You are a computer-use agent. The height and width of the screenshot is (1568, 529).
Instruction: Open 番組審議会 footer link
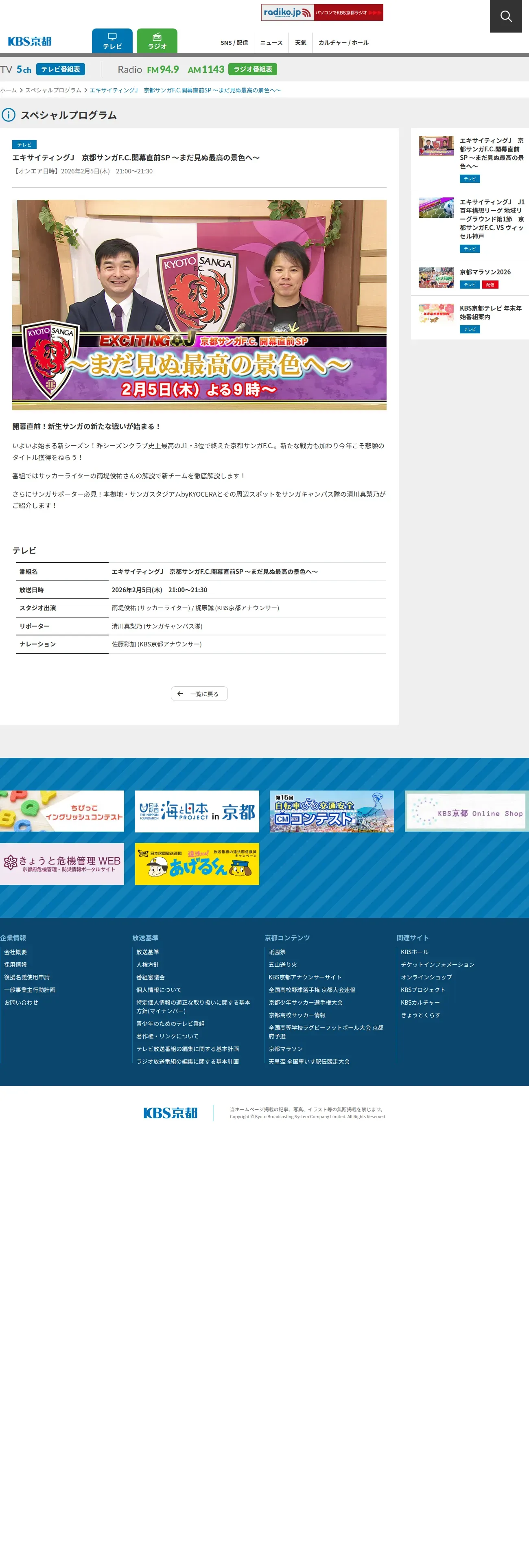pyautogui.click(x=151, y=978)
